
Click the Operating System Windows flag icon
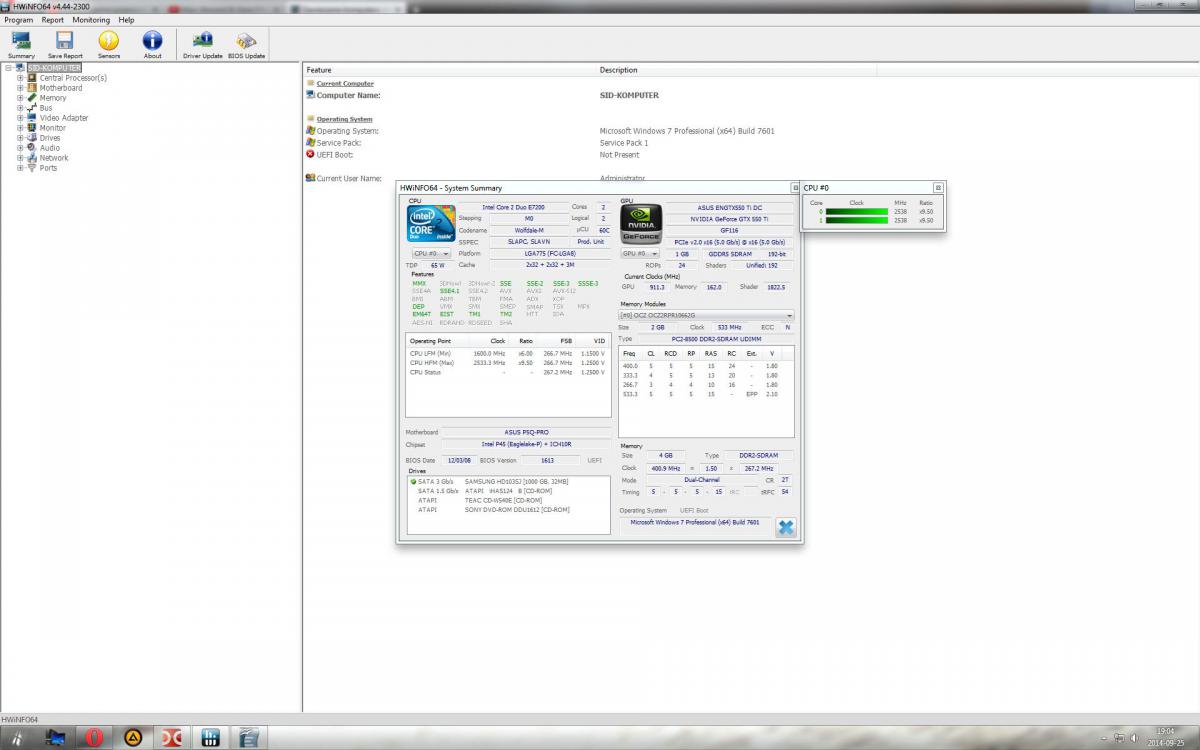tap(310, 131)
